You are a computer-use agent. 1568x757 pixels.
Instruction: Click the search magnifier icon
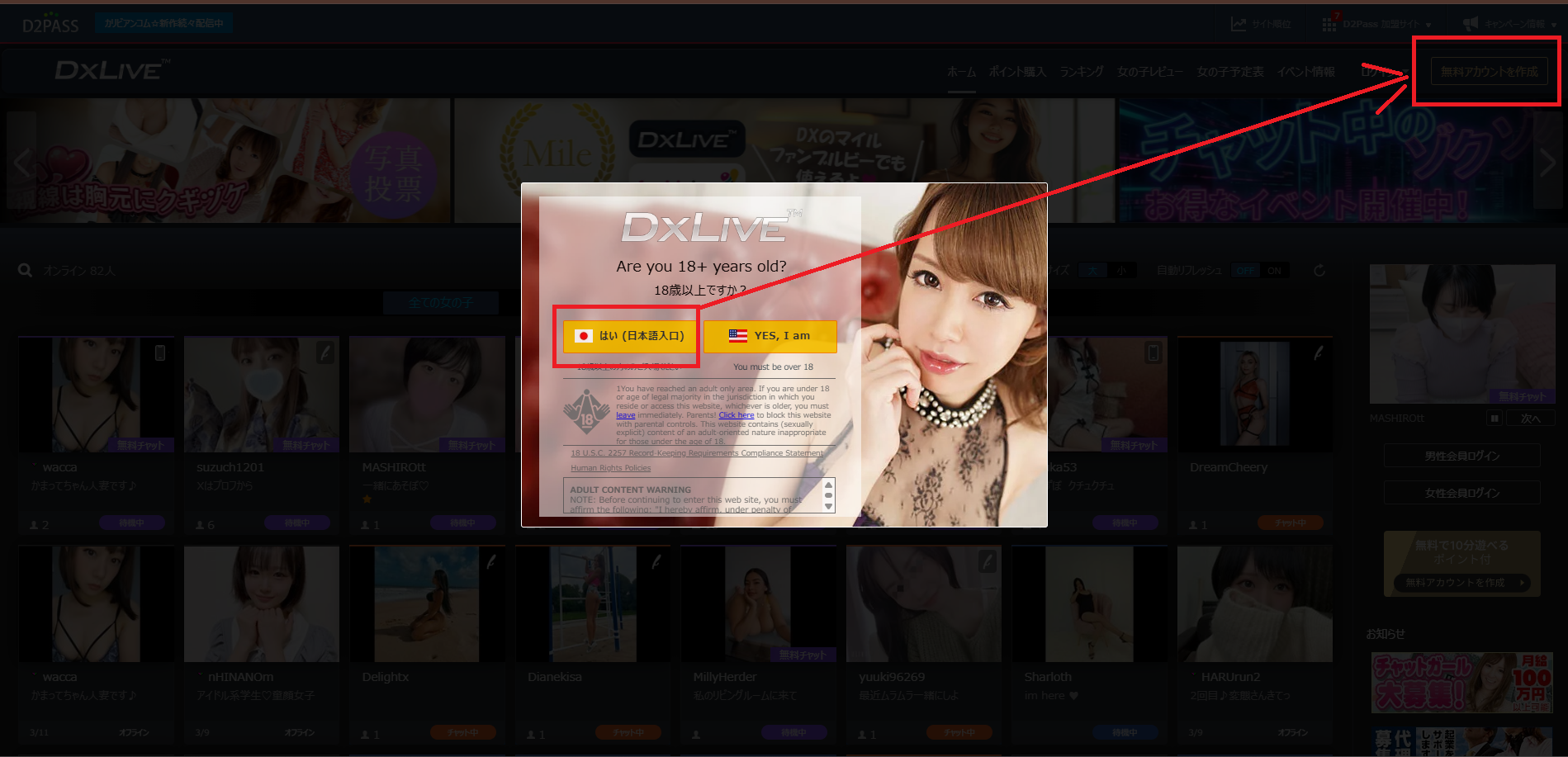click(26, 271)
